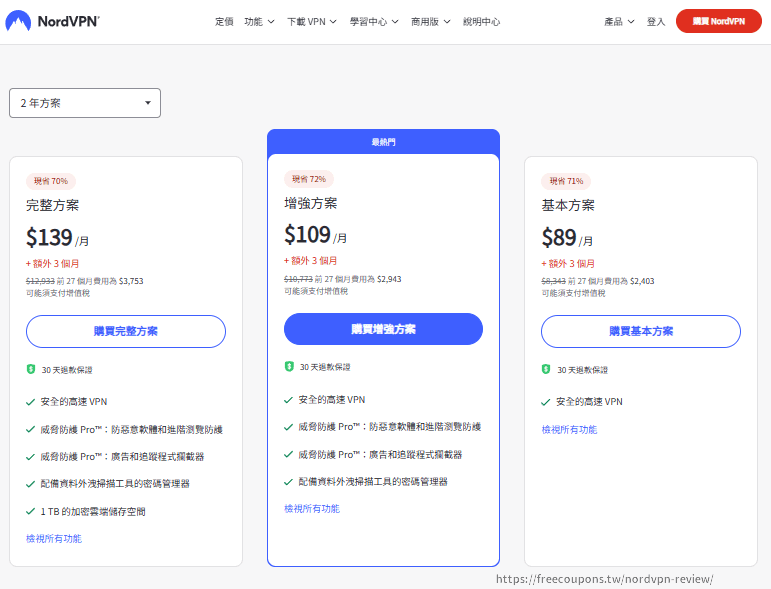Image resolution: width=771 pixels, height=589 pixels.
Task: Click the $89 /月 price
Action: [567, 237]
